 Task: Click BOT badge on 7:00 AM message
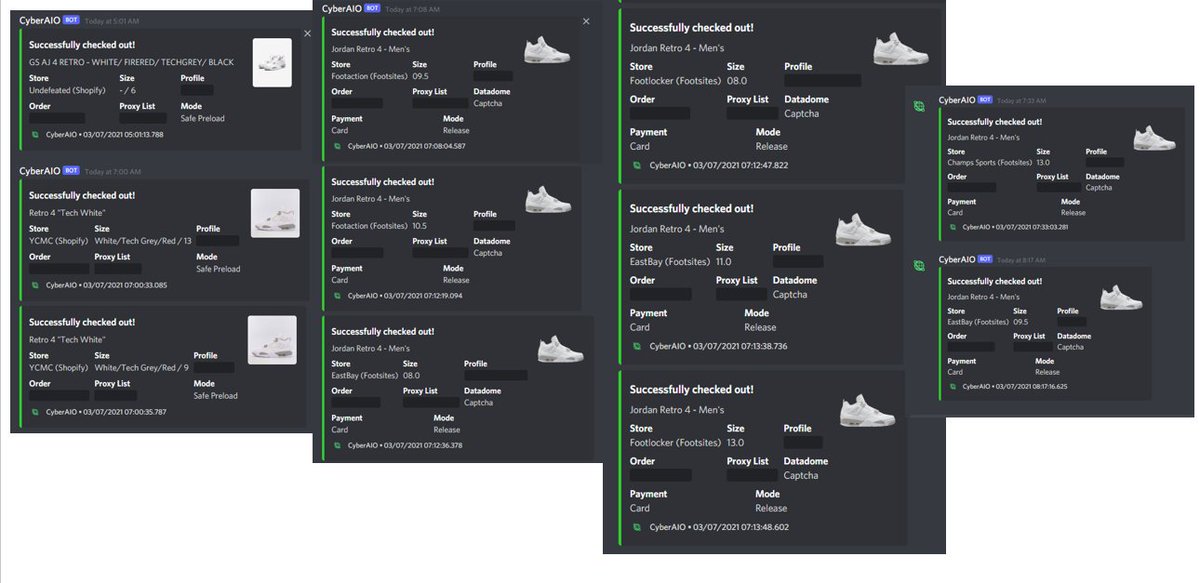72,170
